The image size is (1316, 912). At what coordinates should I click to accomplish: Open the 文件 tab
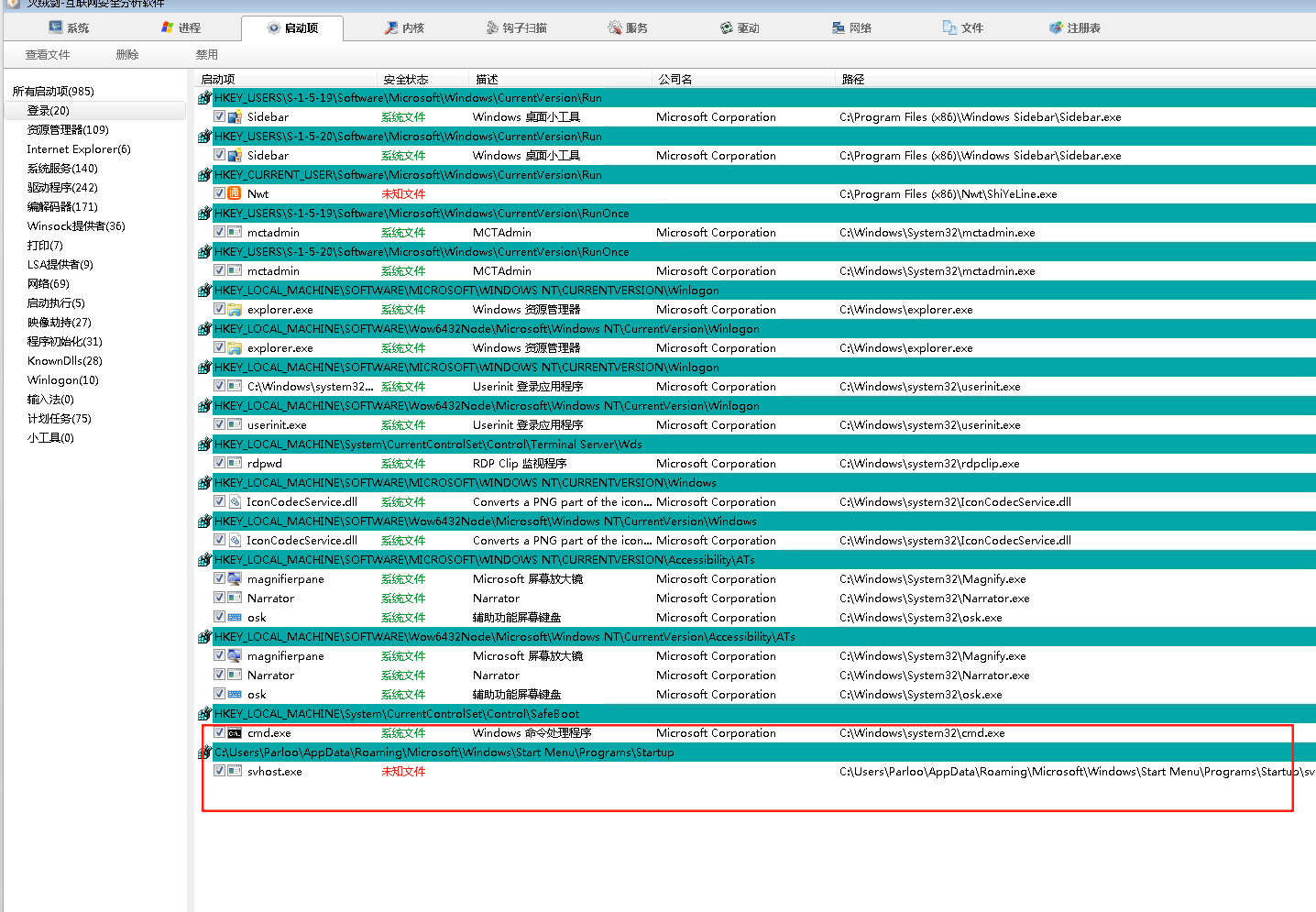click(963, 28)
